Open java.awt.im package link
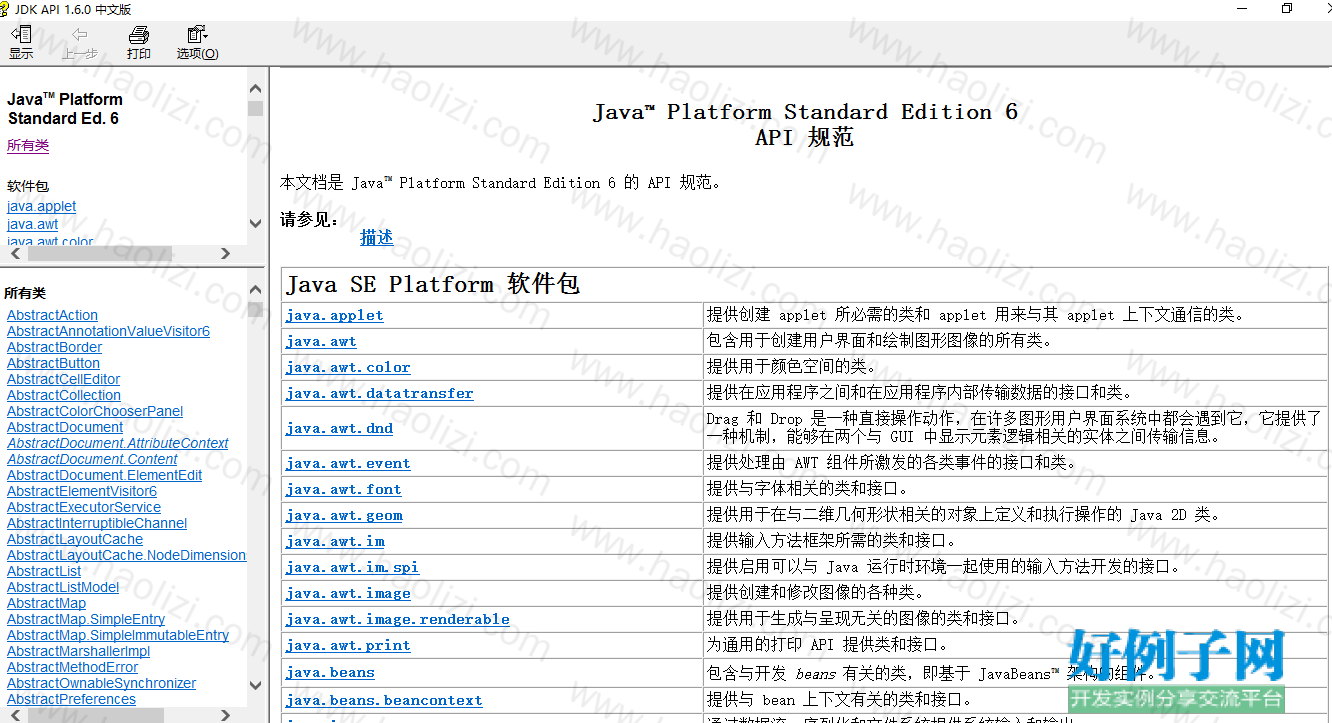 click(334, 541)
